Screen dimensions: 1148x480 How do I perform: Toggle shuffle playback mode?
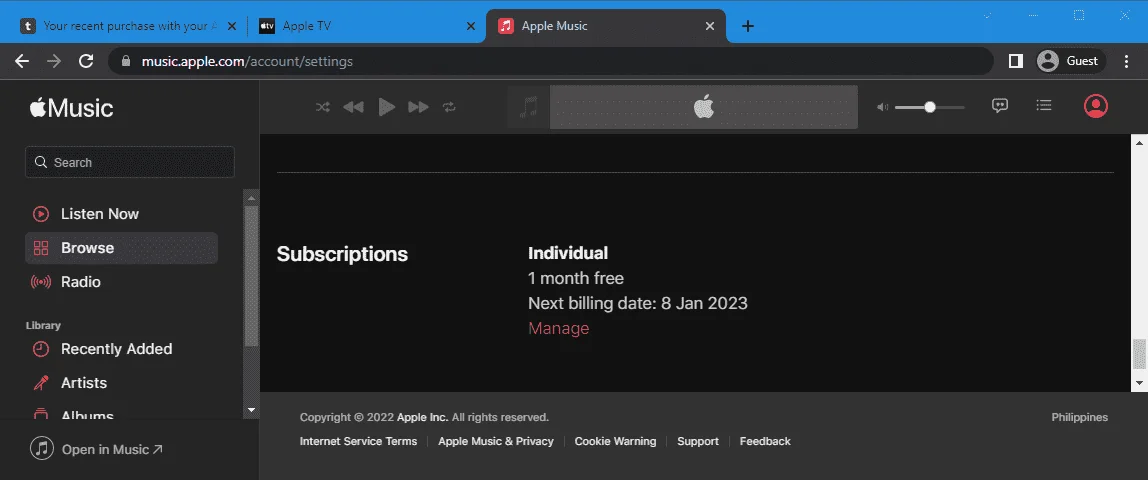(322, 107)
